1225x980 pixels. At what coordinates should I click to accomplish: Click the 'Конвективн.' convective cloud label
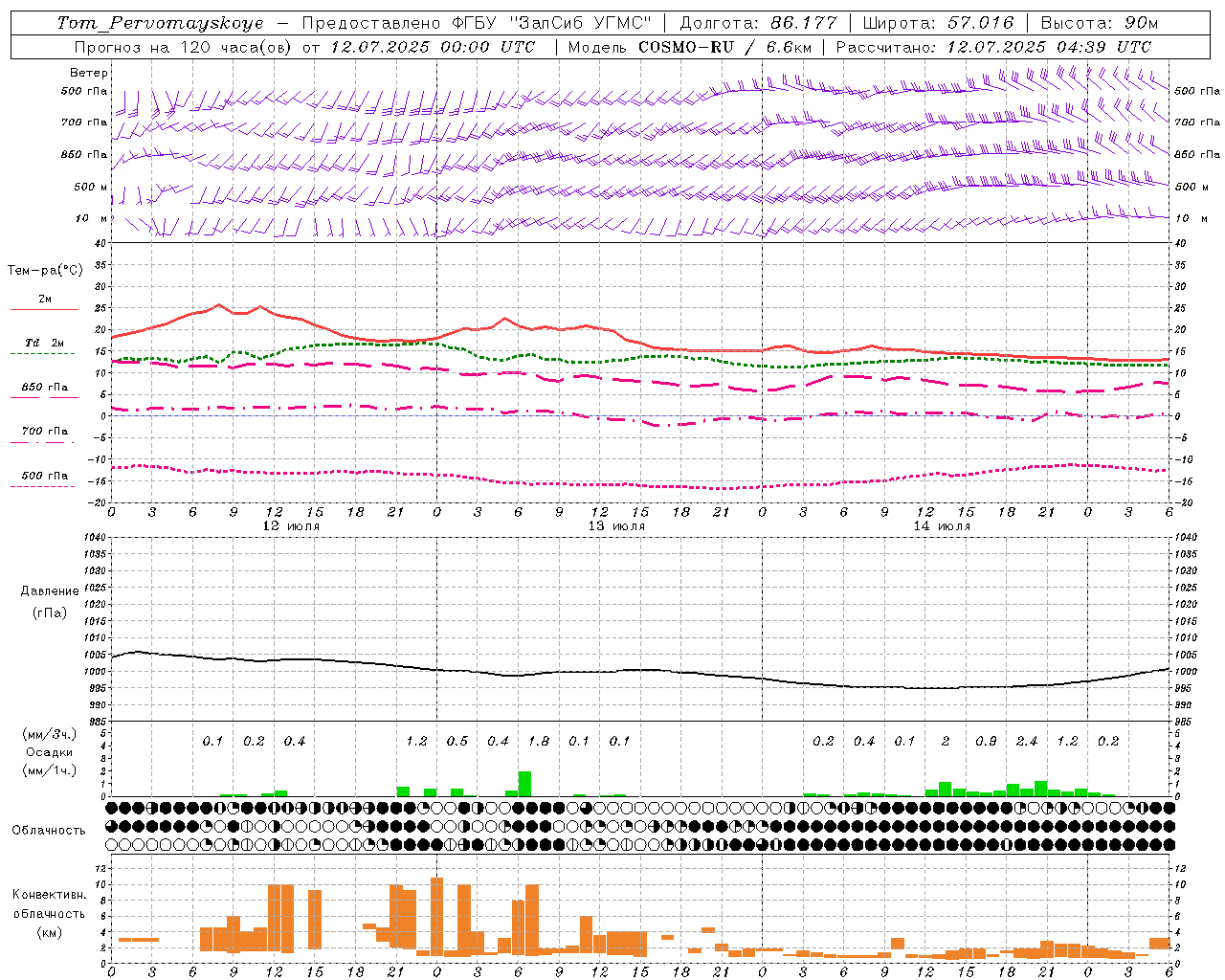click(49, 895)
